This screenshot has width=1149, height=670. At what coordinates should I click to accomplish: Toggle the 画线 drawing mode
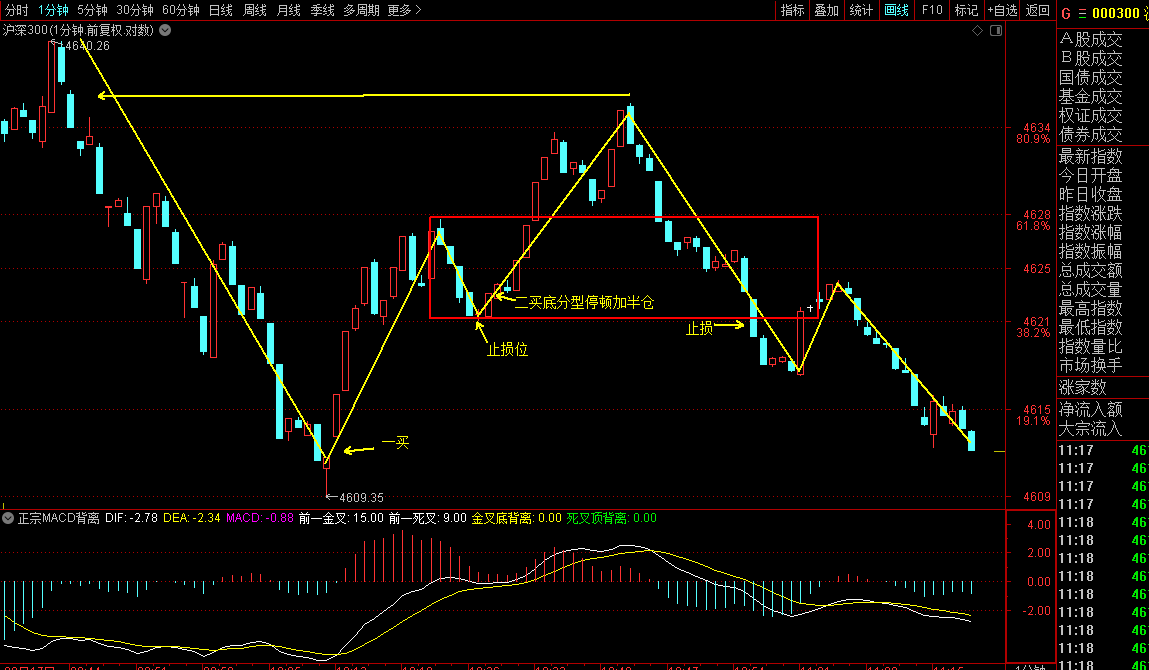(x=896, y=10)
